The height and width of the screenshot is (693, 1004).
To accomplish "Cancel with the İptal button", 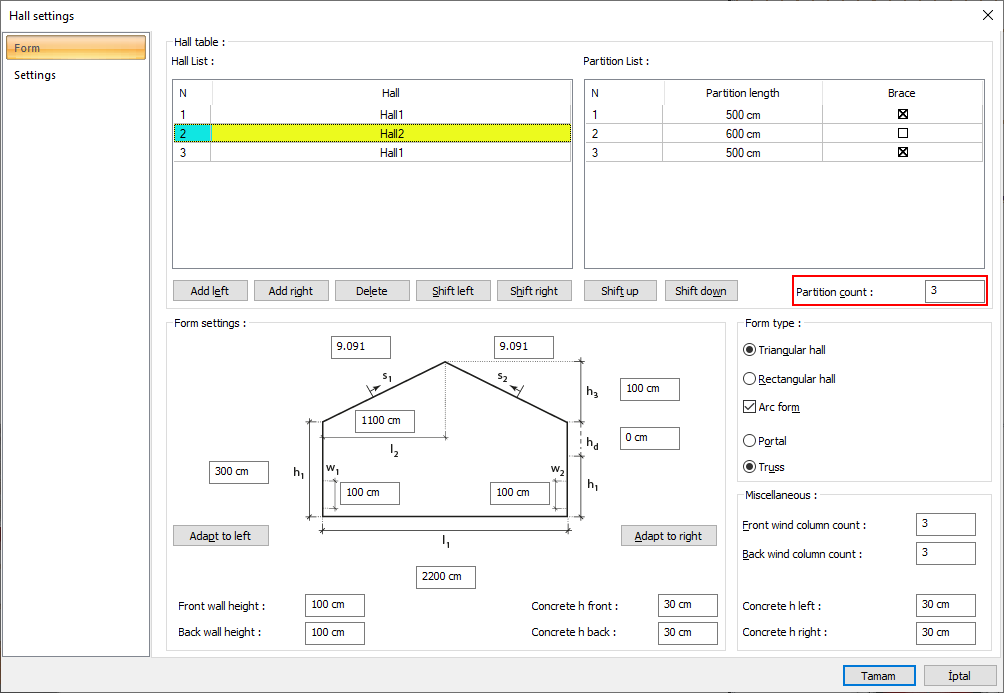I will click(959, 676).
